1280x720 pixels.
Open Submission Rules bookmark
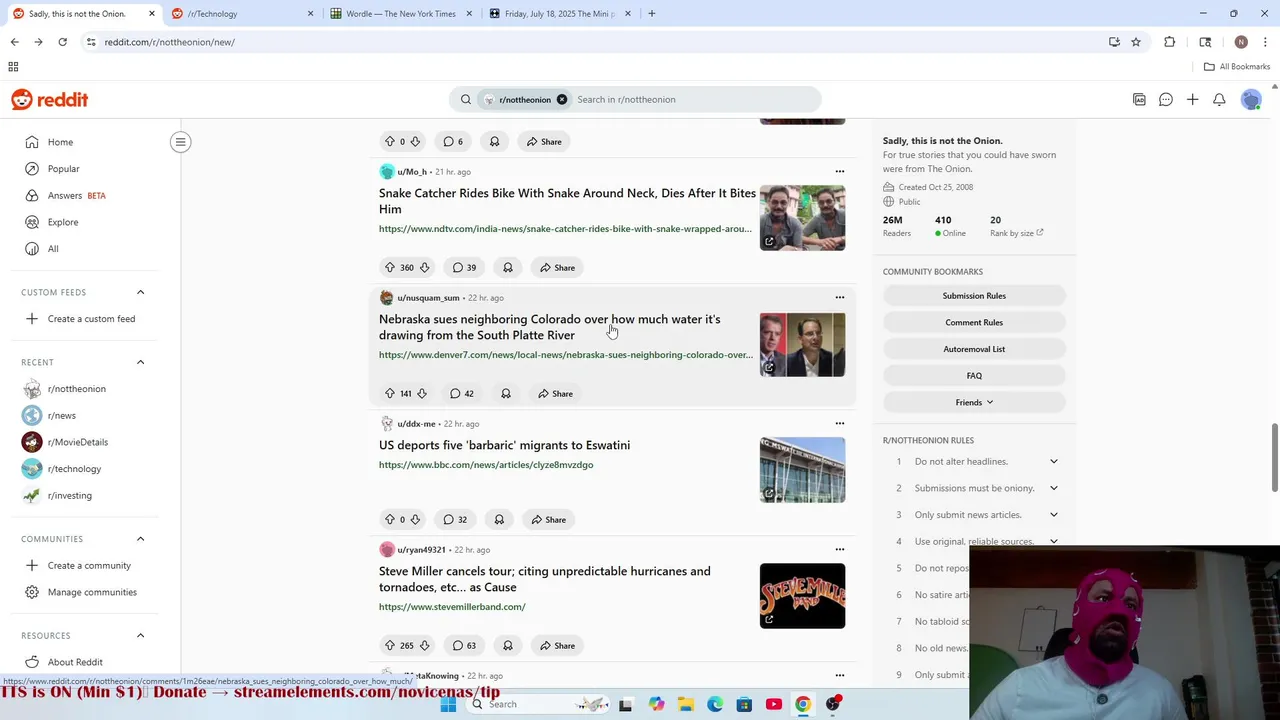coord(974,296)
